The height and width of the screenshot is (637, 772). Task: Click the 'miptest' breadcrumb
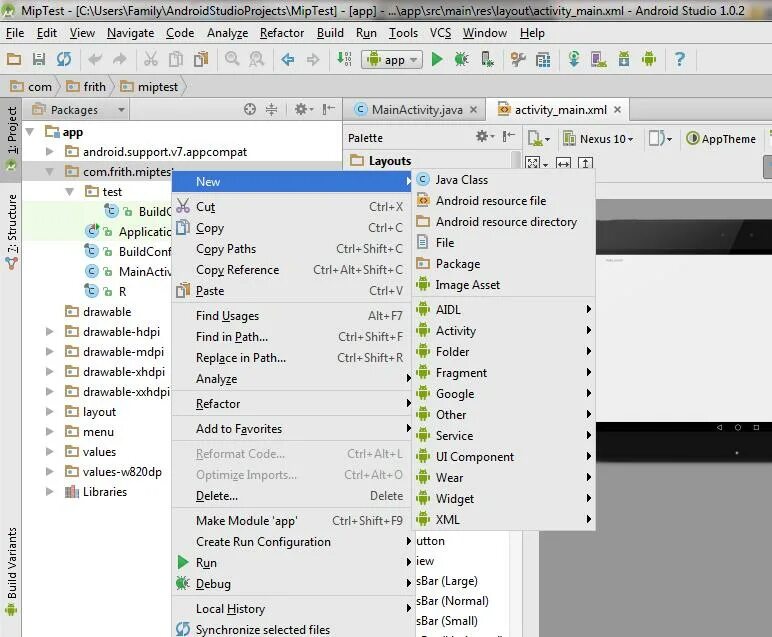tap(149, 87)
